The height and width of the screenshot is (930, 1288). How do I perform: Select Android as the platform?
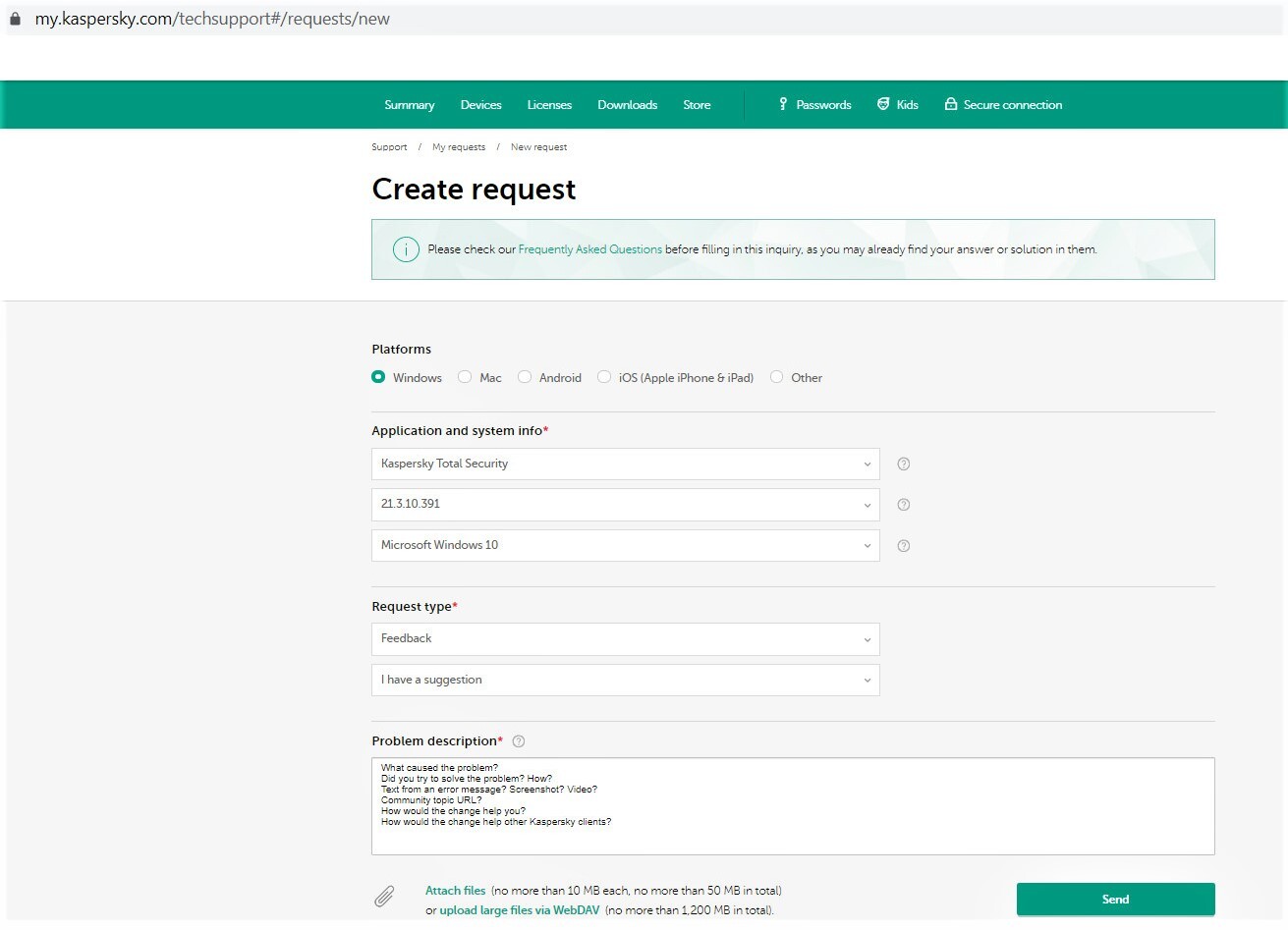point(525,377)
